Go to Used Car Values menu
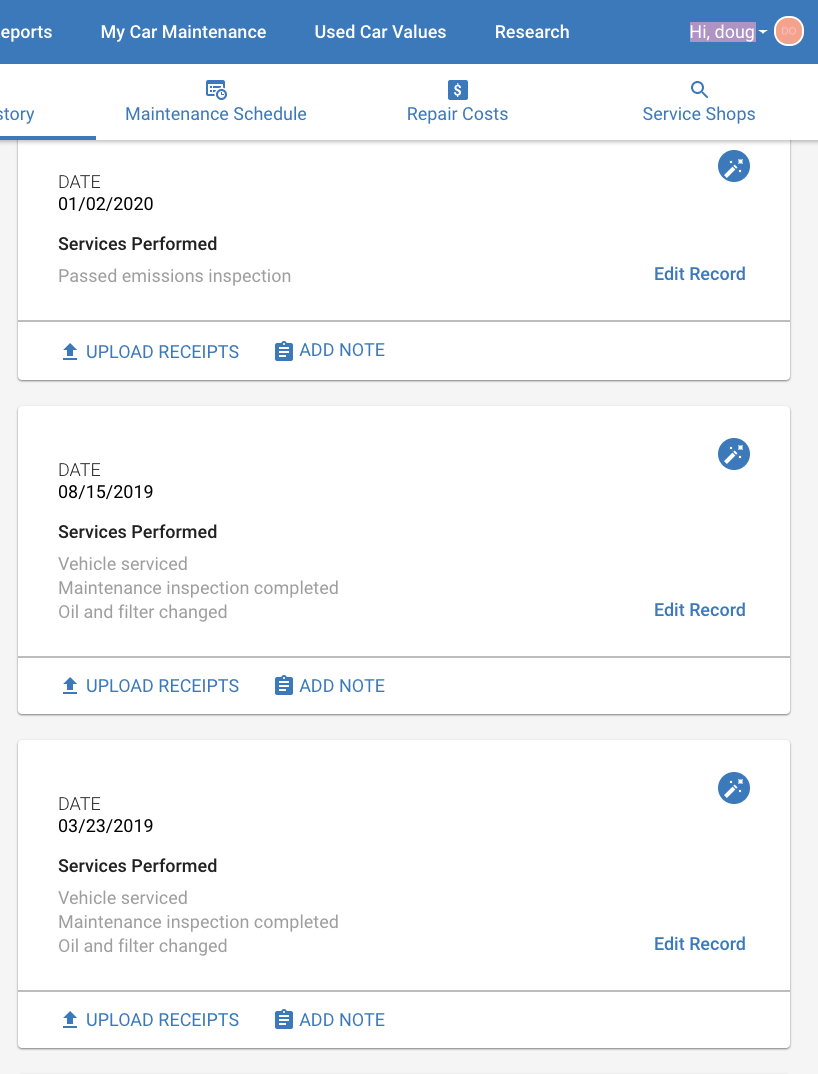The width and height of the screenshot is (818, 1074). [380, 32]
